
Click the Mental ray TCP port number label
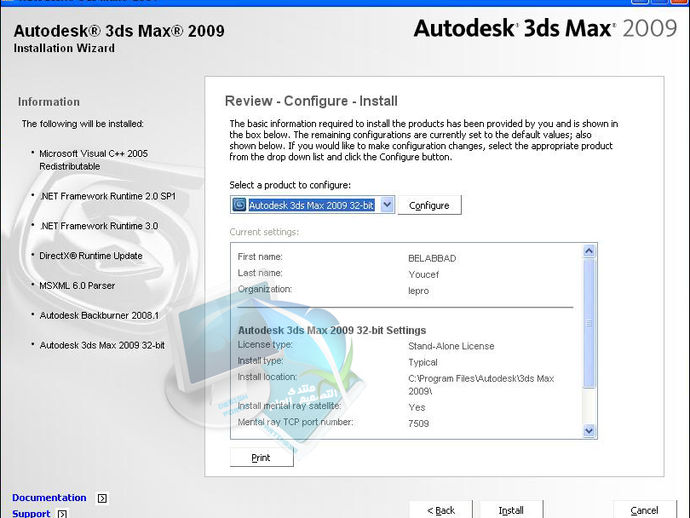(x=295, y=422)
